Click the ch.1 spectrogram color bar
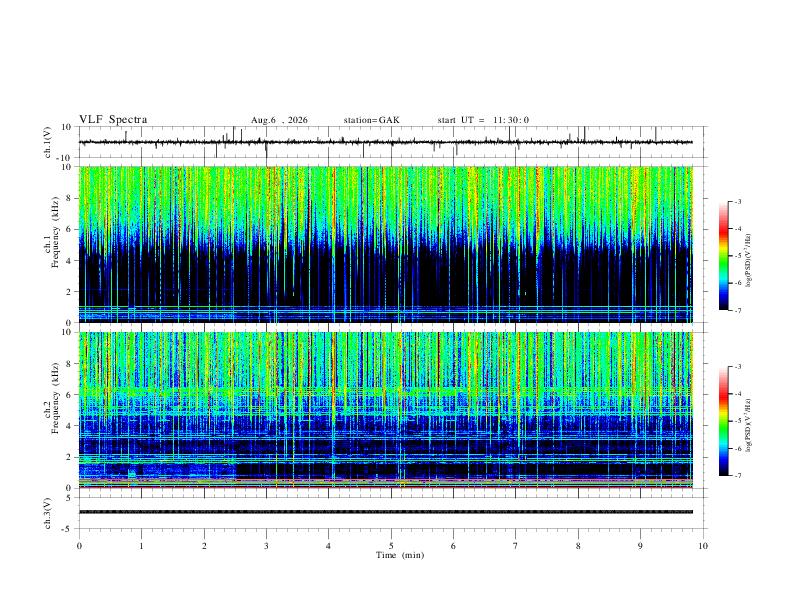This screenshot has width=792, height=612. (723, 256)
